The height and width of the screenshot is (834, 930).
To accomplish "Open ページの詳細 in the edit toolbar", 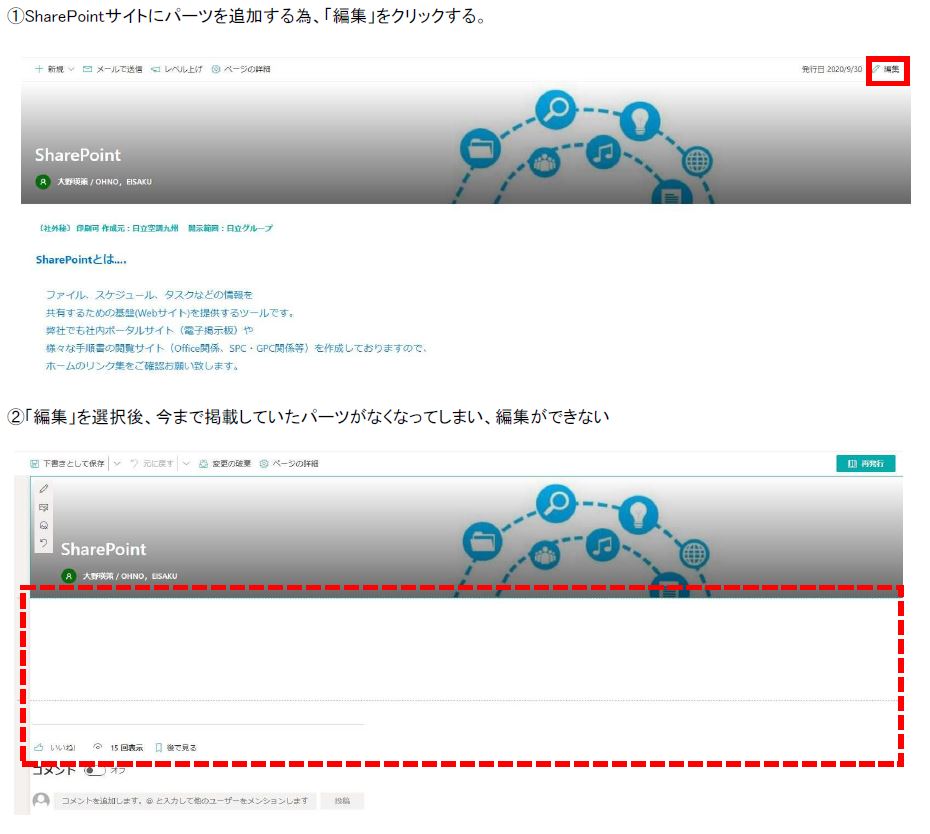I will point(289,463).
